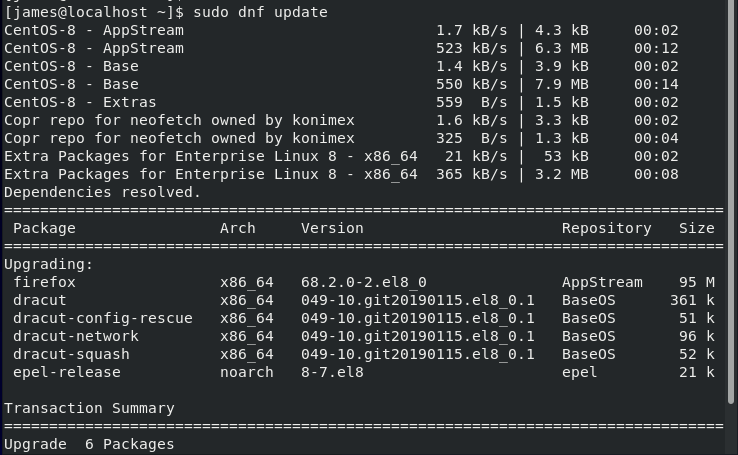Image resolution: width=738 pixels, height=455 pixels.
Task: Click the firefox package name
Action: tap(44, 282)
